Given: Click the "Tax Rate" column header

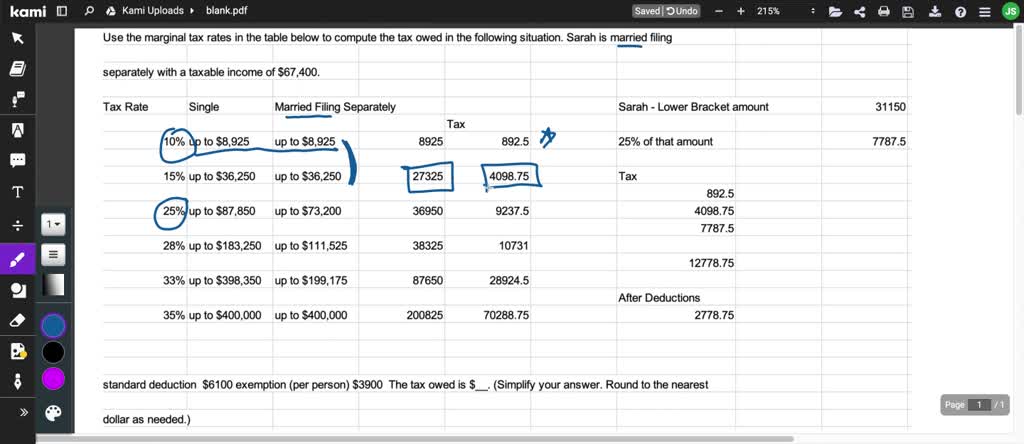Looking at the screenshot, I should [x=125, y=107].
